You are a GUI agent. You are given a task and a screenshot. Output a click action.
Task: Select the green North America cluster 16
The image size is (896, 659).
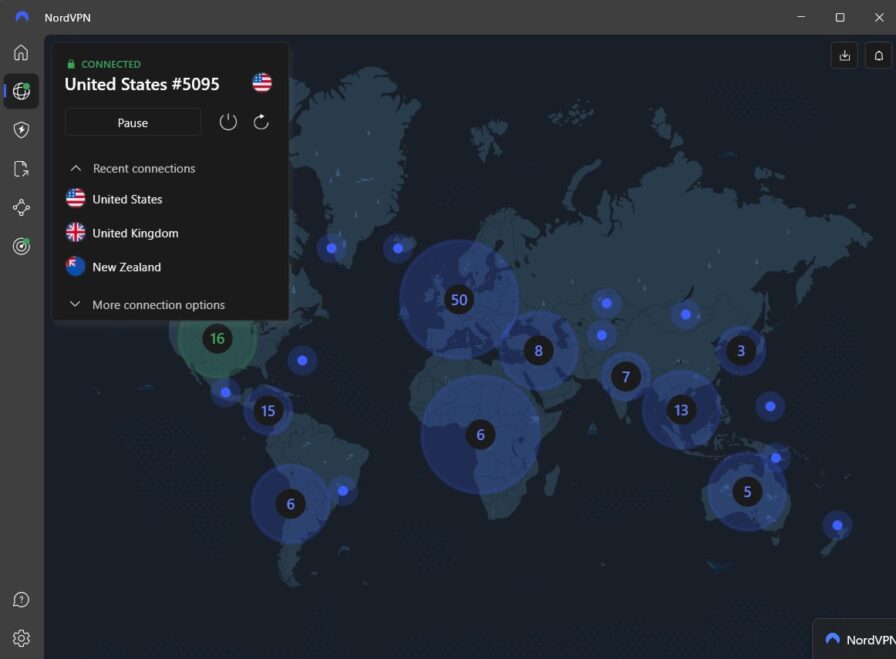pyautogui.click(x=217, y=338)
